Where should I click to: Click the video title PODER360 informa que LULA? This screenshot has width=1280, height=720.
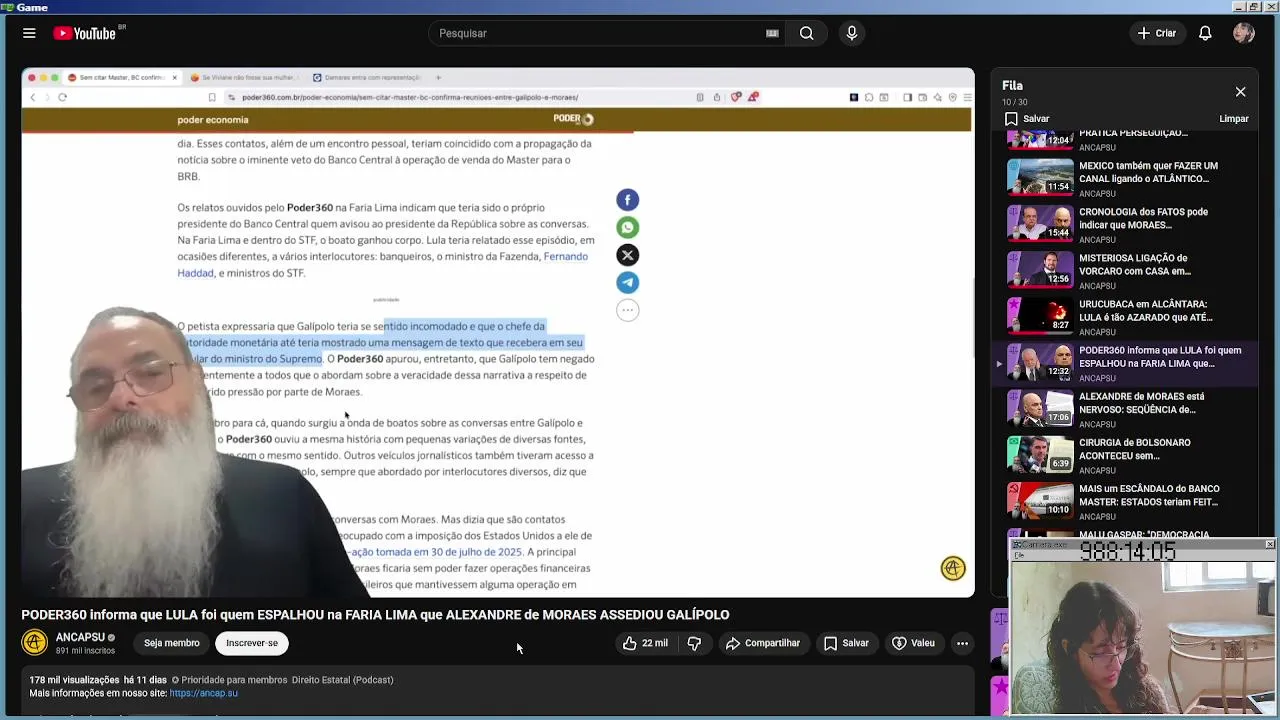pyautogui.click(x=375, y=615)
